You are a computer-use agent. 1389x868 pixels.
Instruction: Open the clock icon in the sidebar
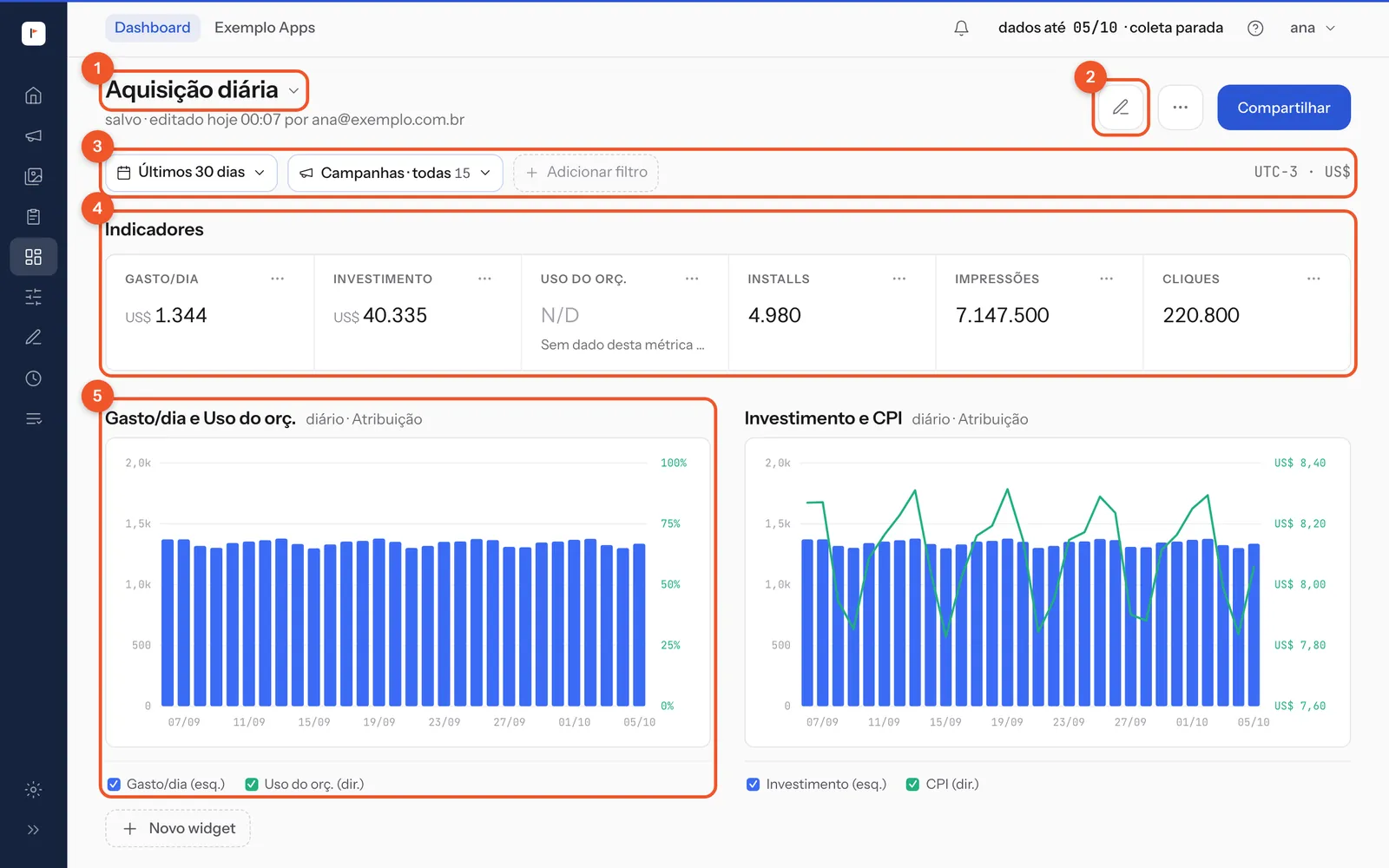pyautogui.click(x=33, y=378)
